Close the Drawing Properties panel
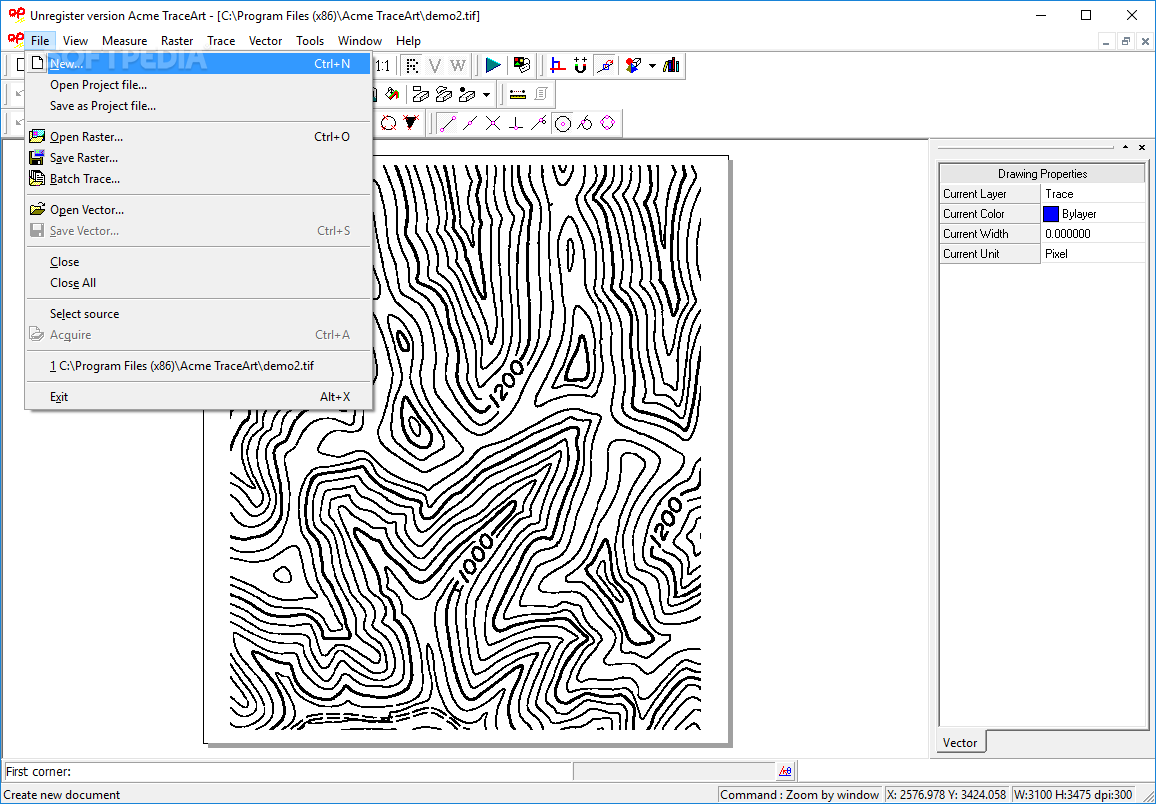This screenshot has height=804, width=1156. 1142,147
